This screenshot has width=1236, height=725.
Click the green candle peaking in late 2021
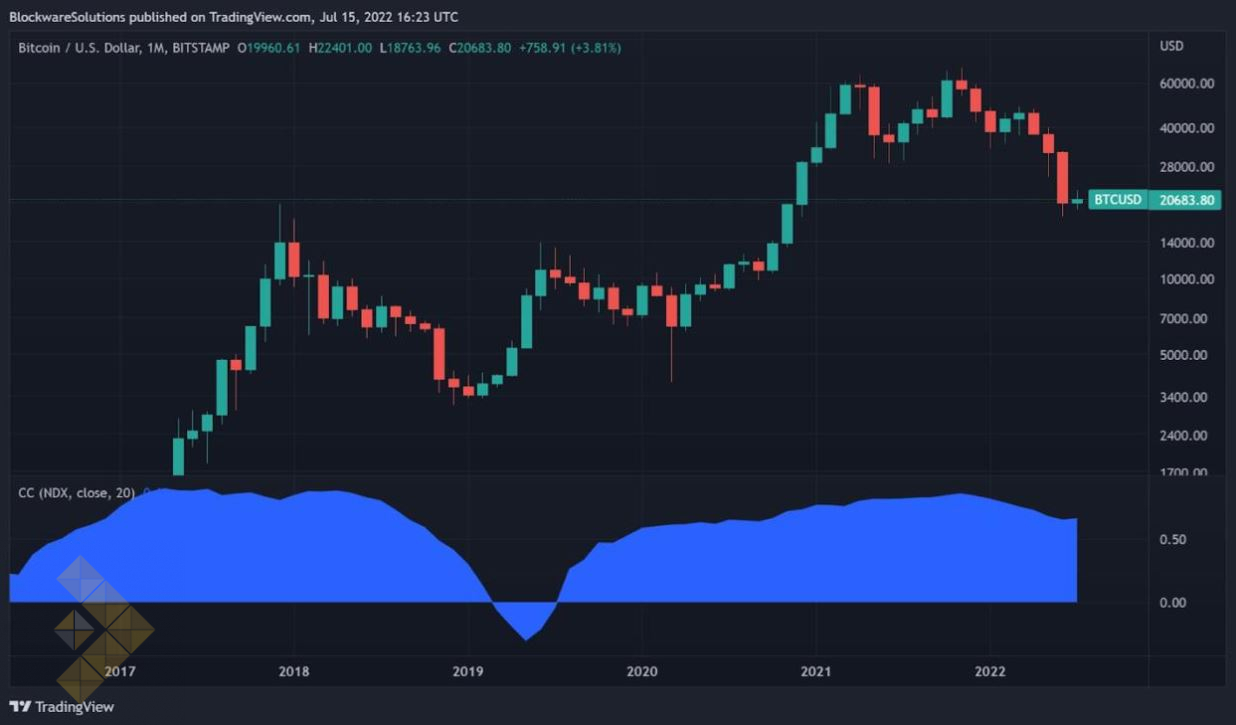pyautogui.click(x=947, y=98)
